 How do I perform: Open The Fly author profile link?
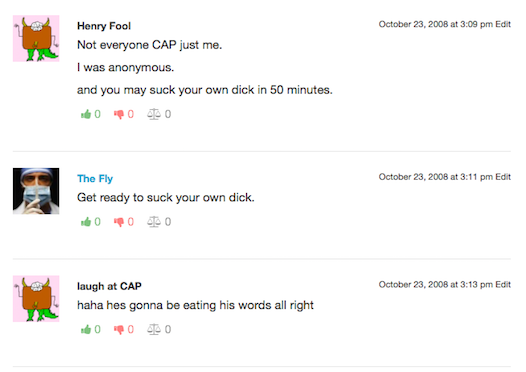(95, 179)
